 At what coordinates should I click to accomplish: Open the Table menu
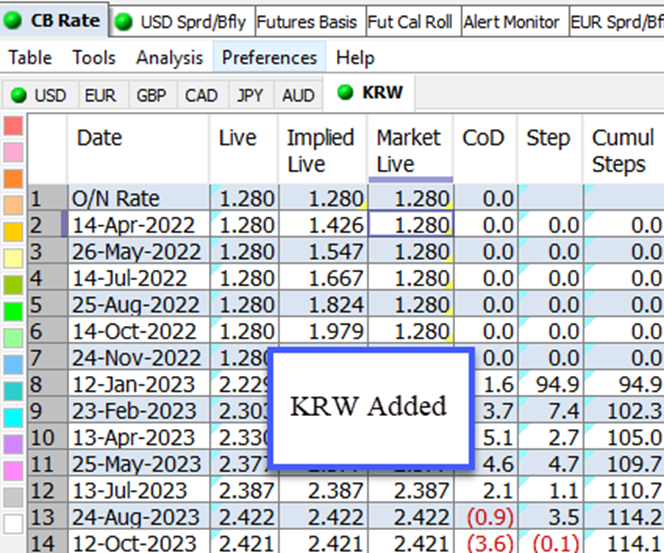click(x=30, y=58)
